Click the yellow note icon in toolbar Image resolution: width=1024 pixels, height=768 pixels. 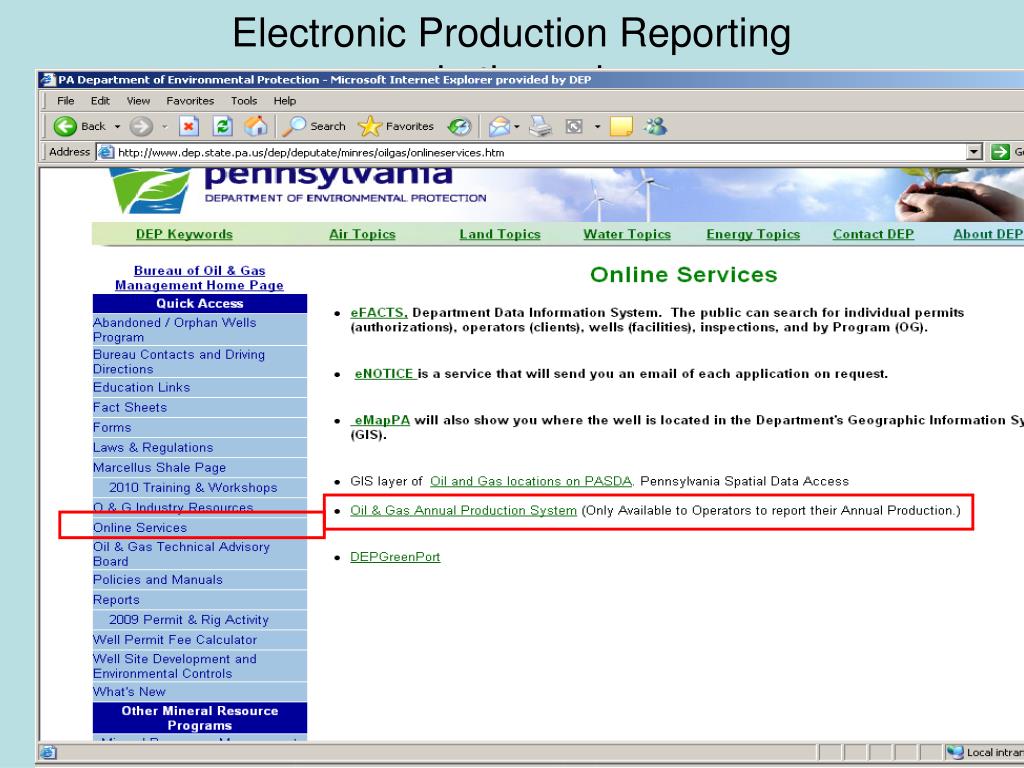(621, 126)
